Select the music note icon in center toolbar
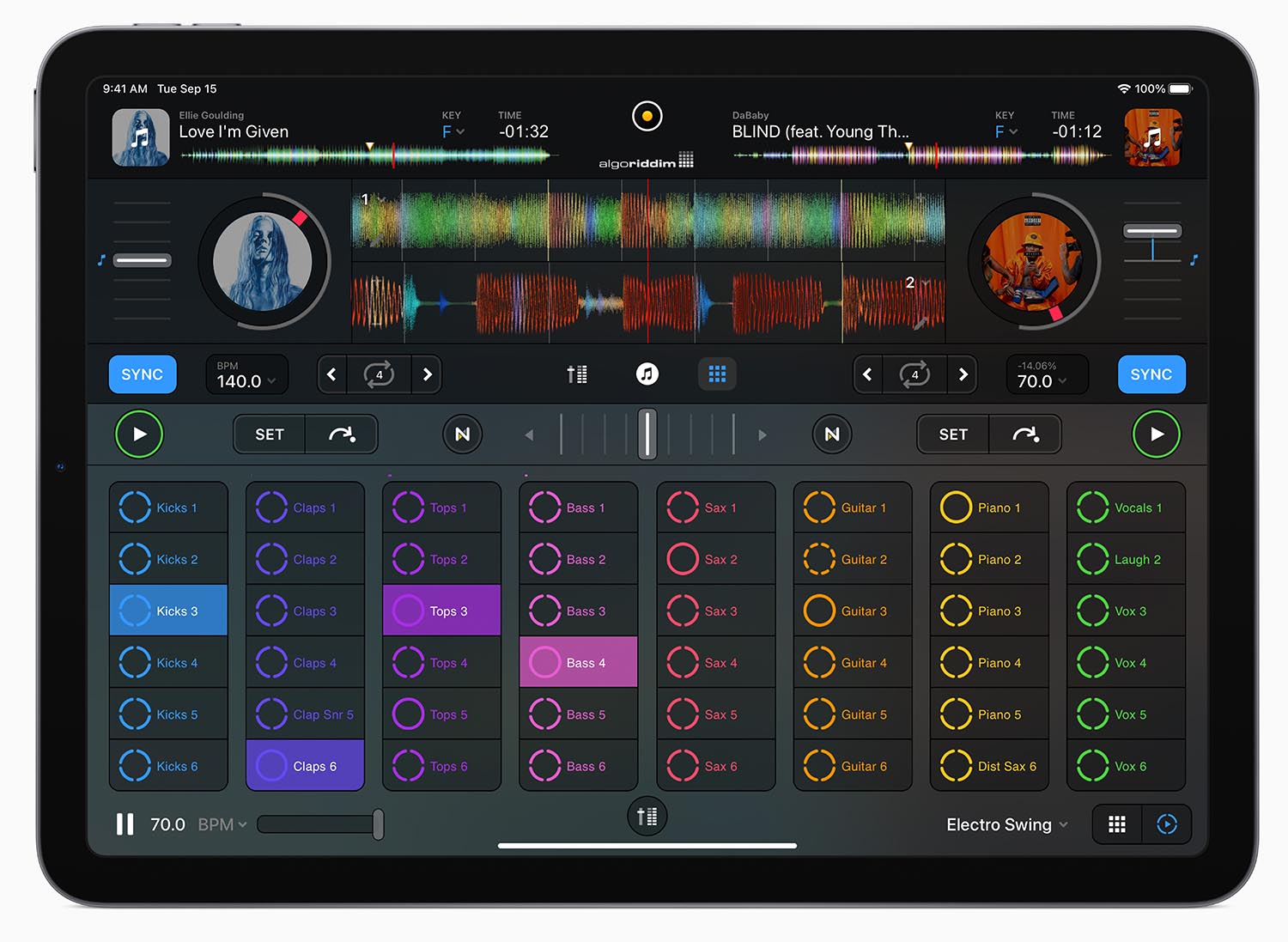Screen dimensions: 1288x942 [x=647, y=374]
